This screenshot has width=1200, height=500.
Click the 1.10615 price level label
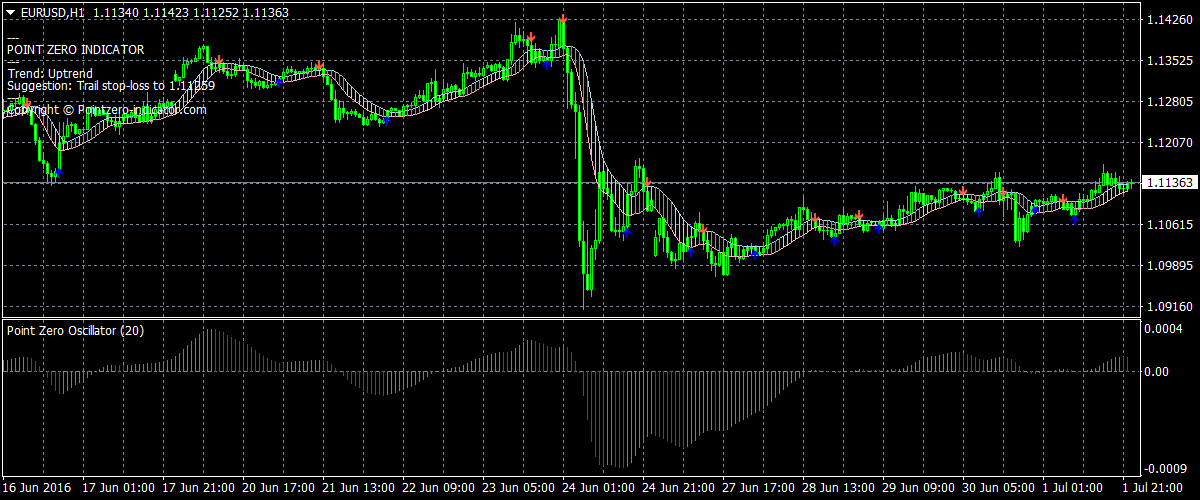click(x=1168, y=225)
